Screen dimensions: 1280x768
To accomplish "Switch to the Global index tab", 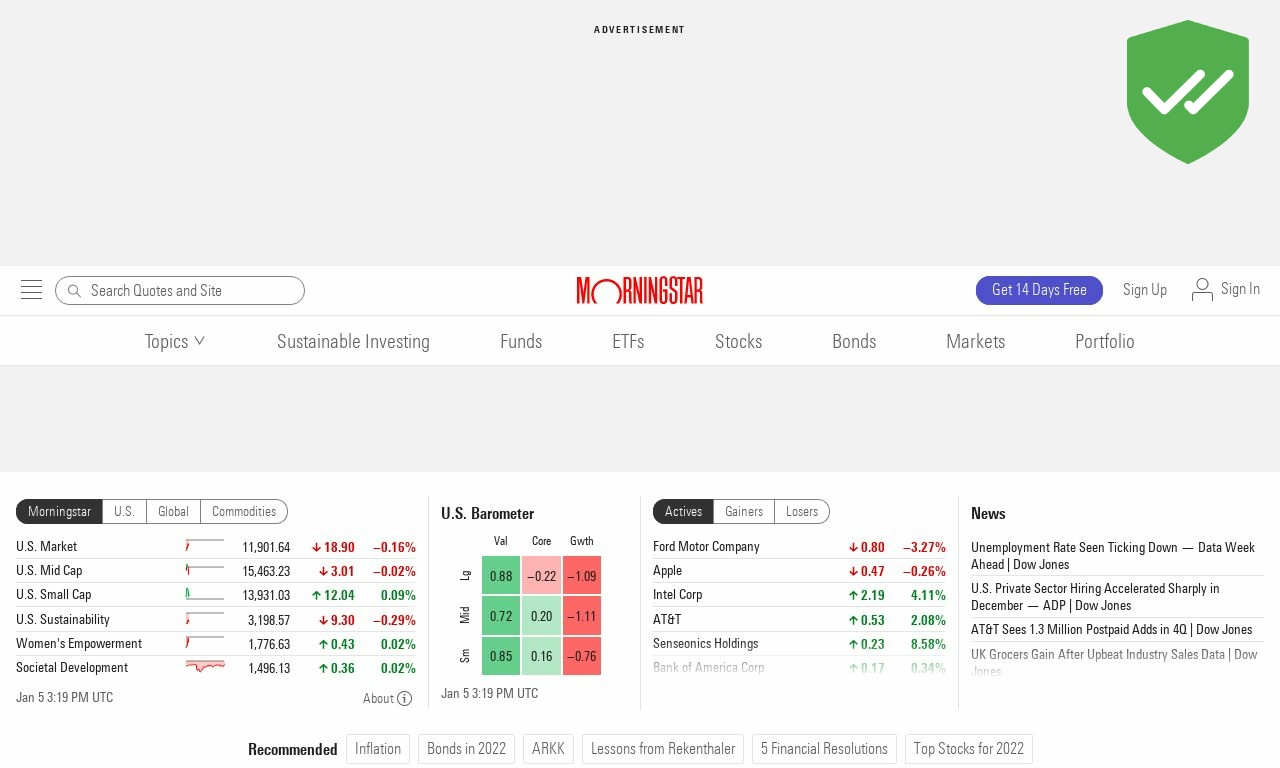I will pos(173,511).
